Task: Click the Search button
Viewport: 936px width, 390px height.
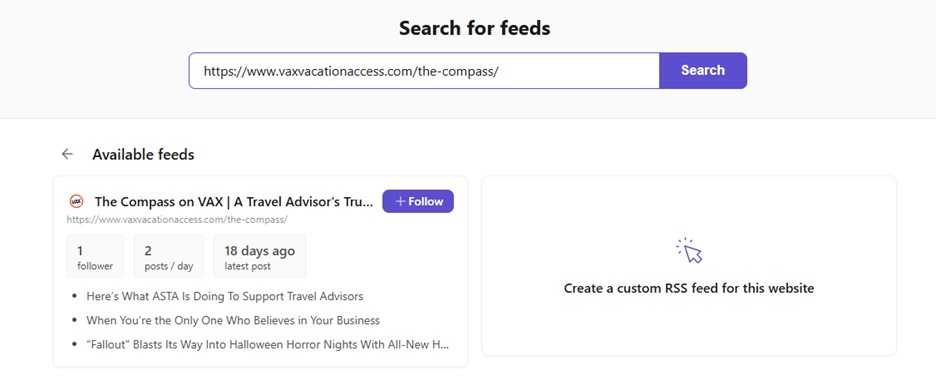Action: click(x=703, y=70)
